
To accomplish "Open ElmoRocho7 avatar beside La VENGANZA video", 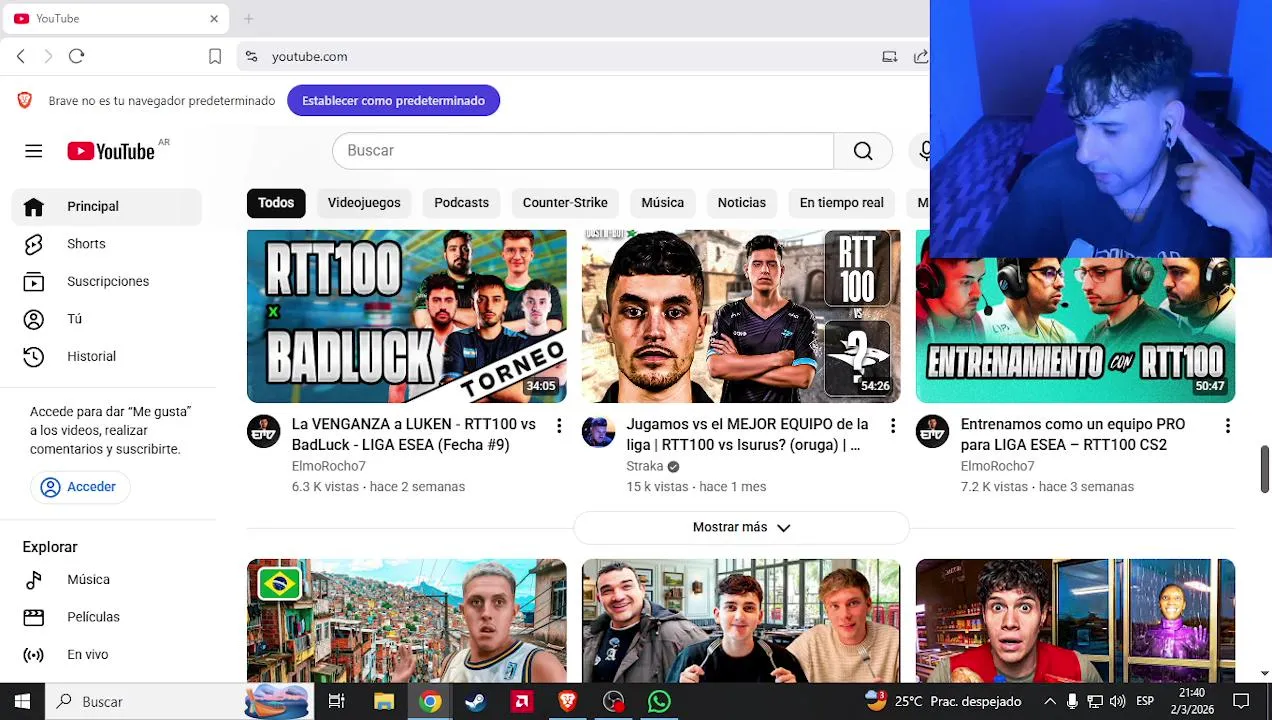I will click(x=264, y=431).
